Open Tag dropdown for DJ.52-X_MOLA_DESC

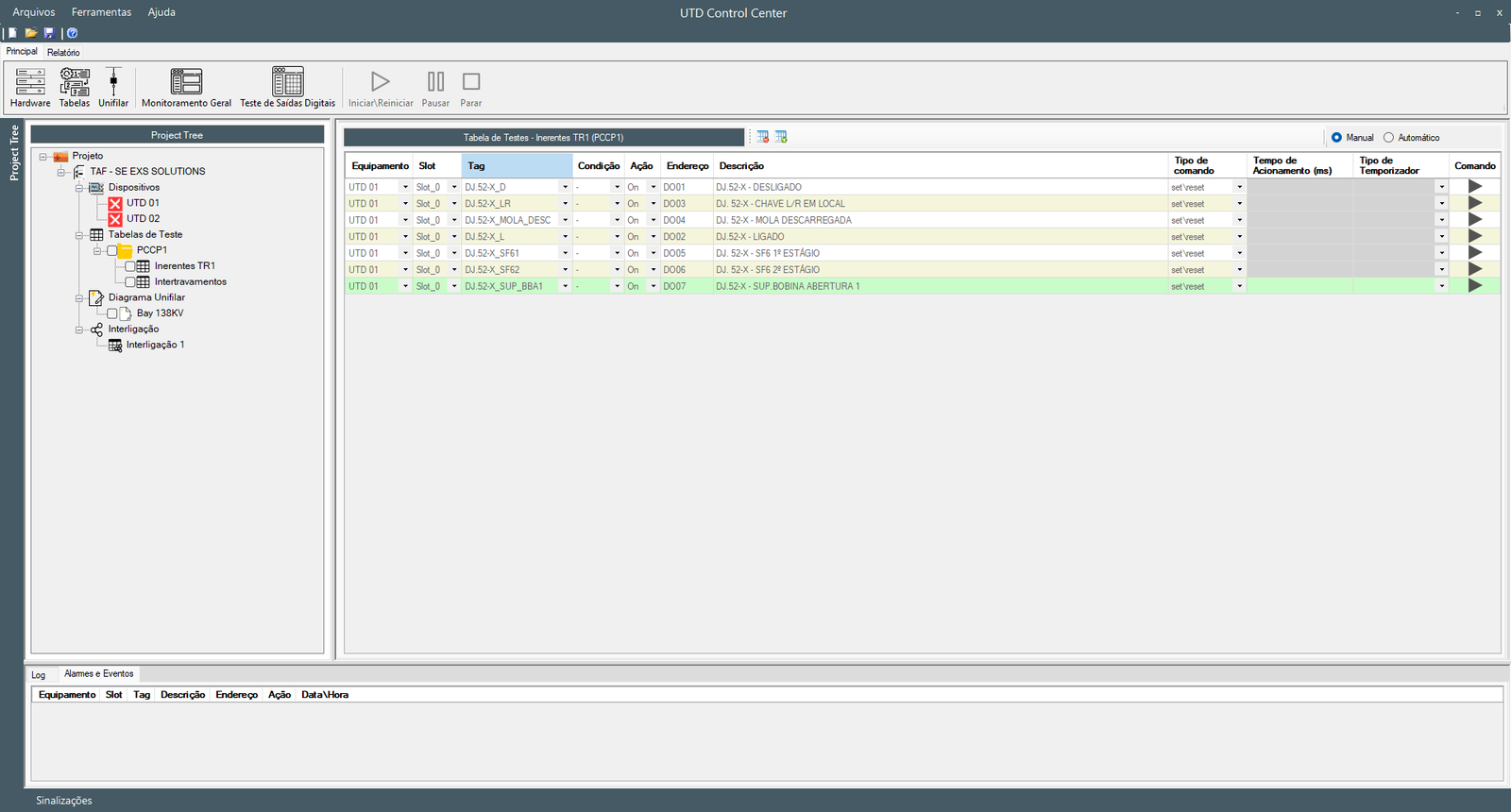tap(566, 220)
